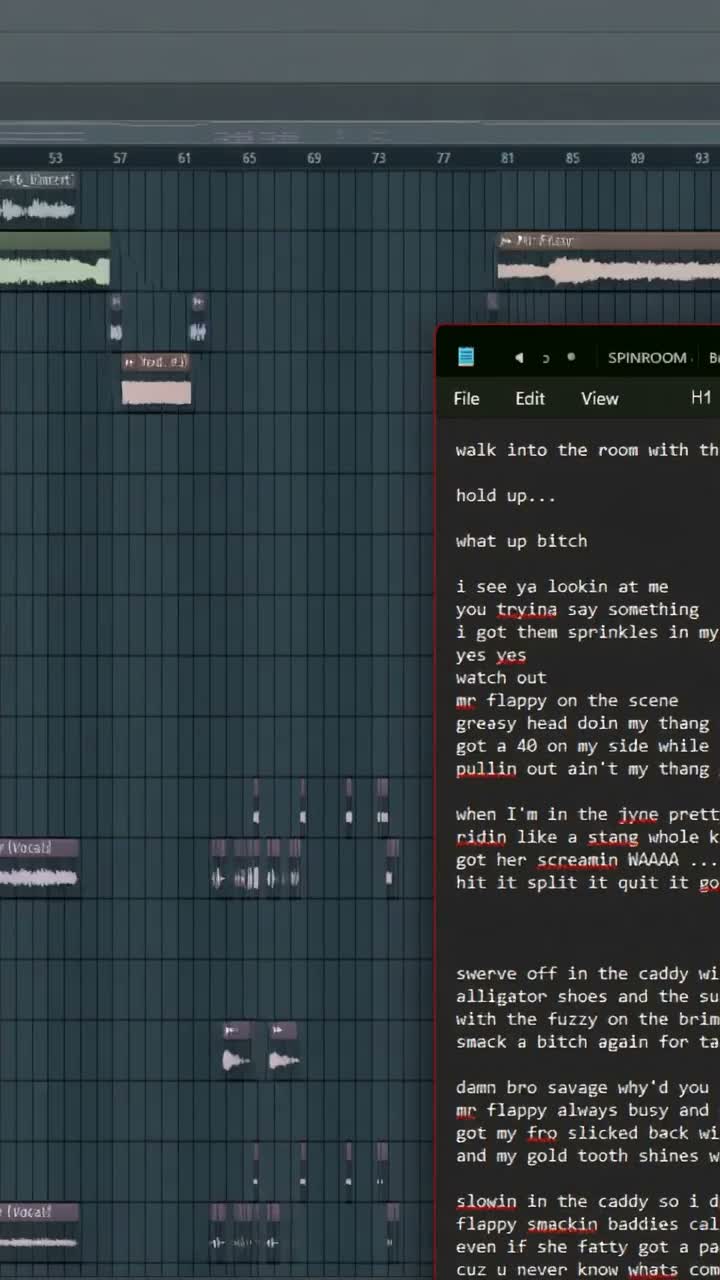This screenshot has width=720, height=1280.
Task: Click bar 53 on the playlist ruler
Action: [55, 158]
